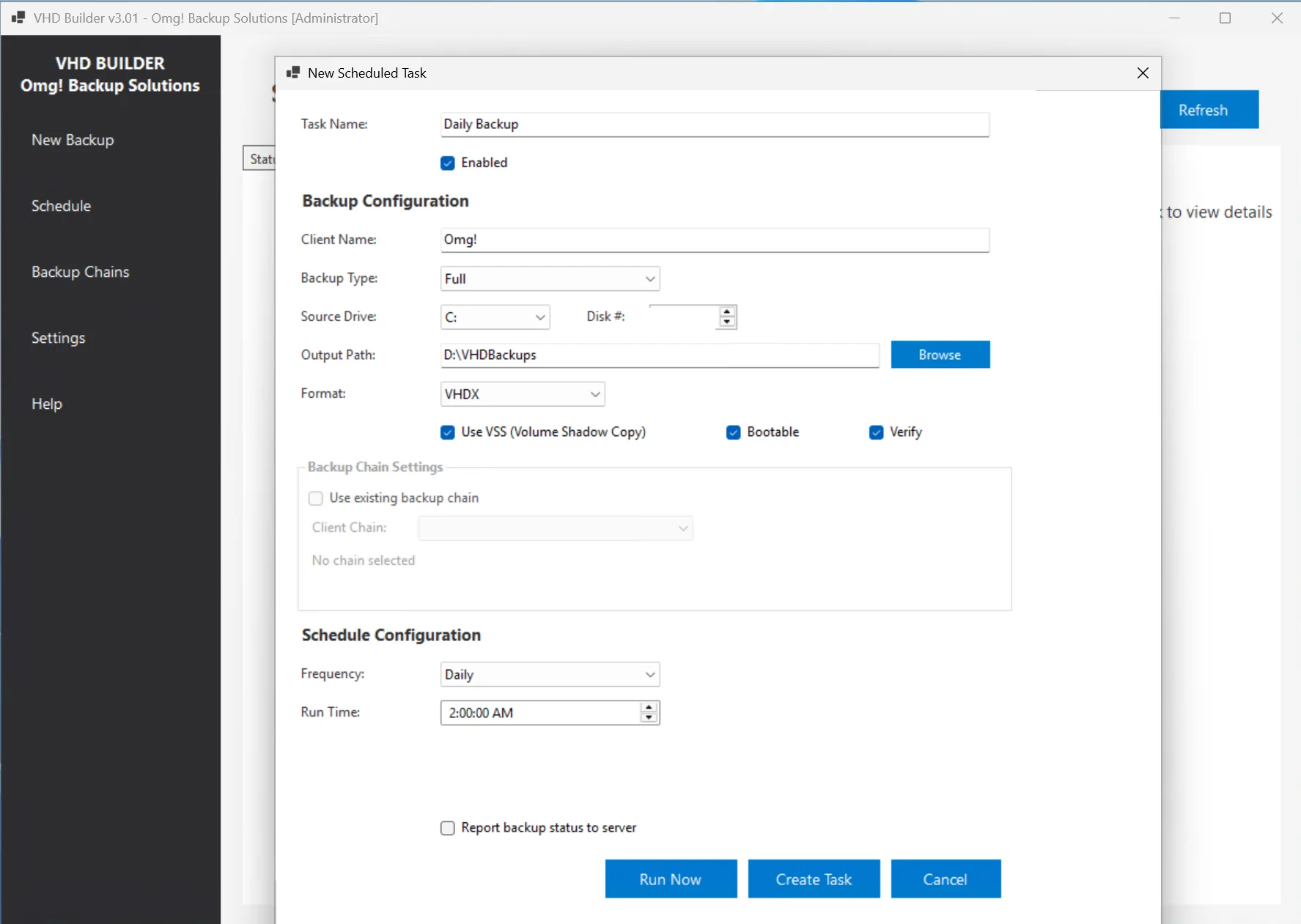Increment Disk # using the up stepper arrow
Image resolution: width=1301 pixels, height=924 pixels.
726,312
